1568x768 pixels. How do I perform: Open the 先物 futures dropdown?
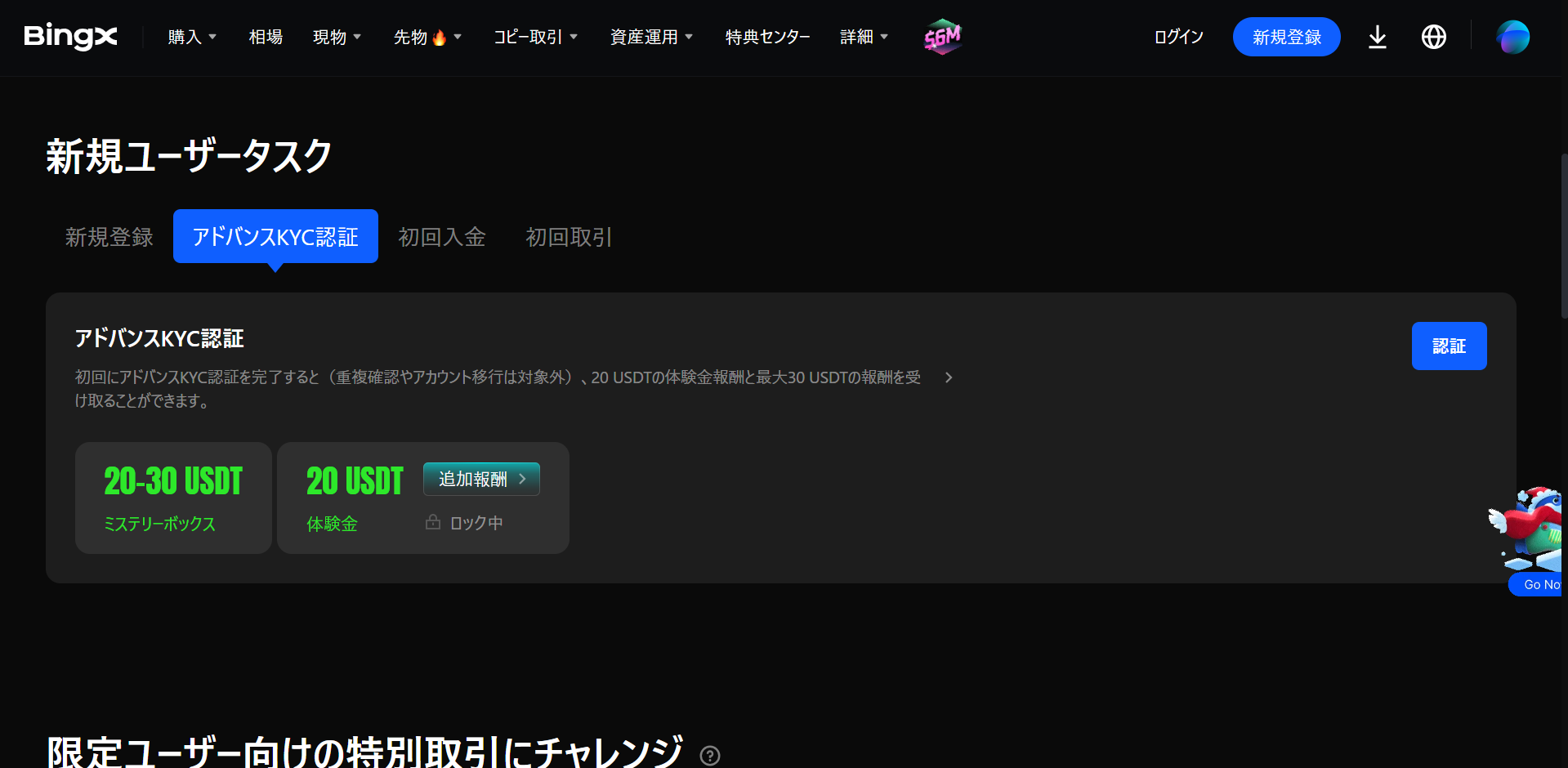point(427,37)
